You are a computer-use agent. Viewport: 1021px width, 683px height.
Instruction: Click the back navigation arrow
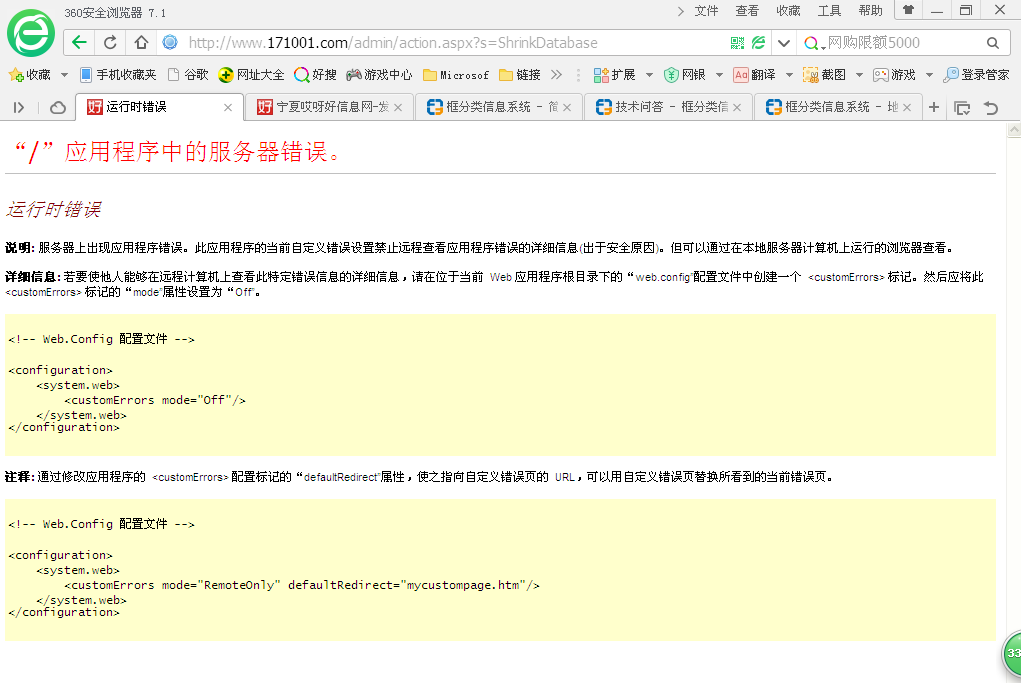coord(79,43)
